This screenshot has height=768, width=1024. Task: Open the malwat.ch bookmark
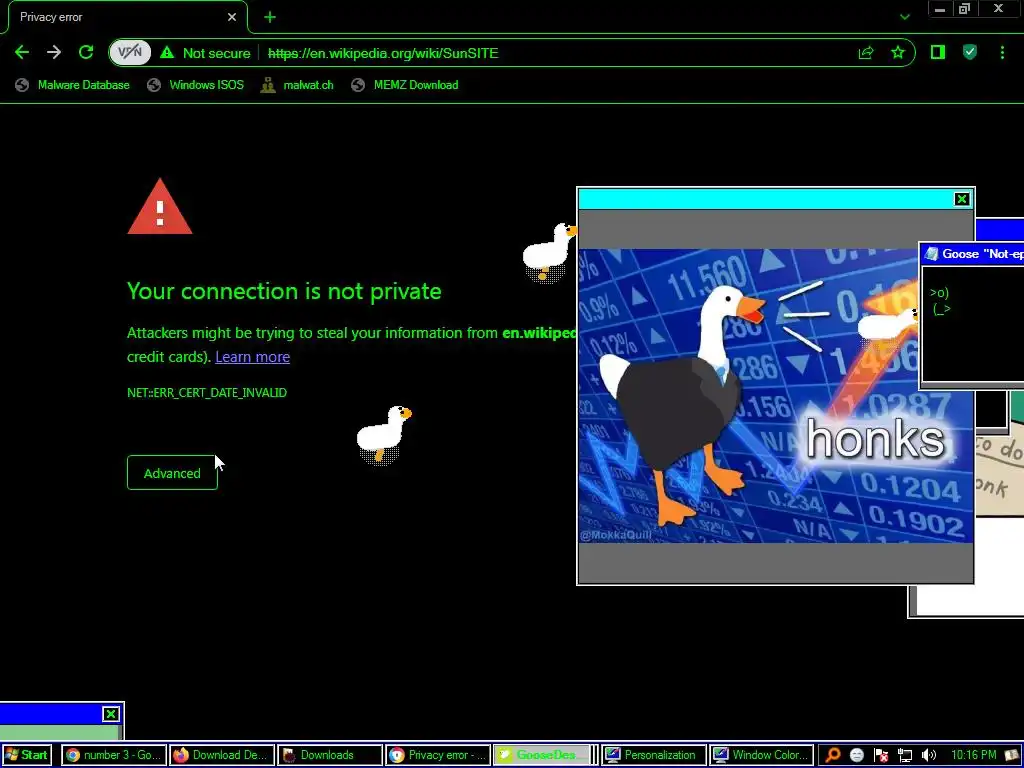pos(297,85)
